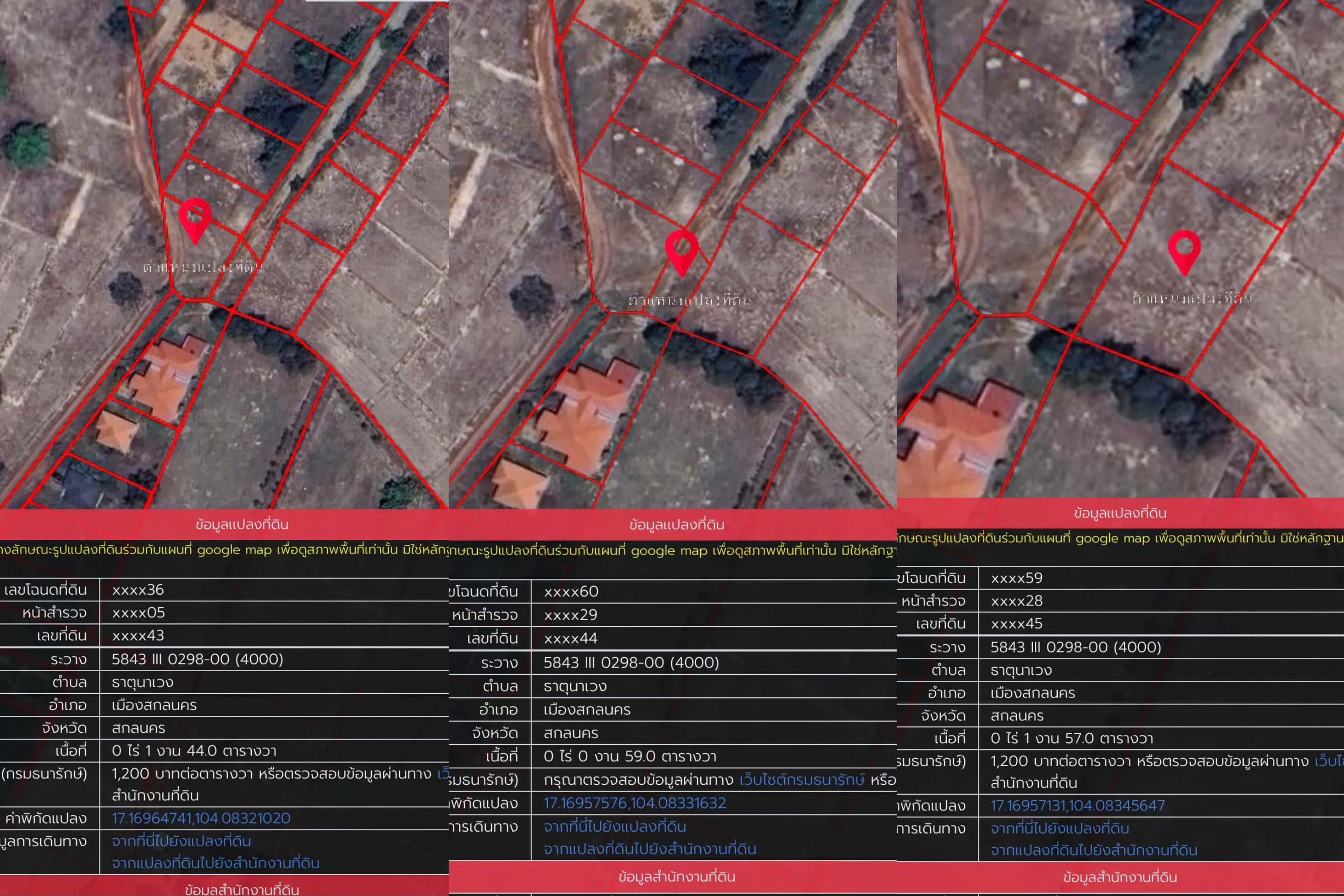Open 'เว็บไซต์กรมธนารักษ์' link in middle panel
1344x896 pixels.
[802, 780]
